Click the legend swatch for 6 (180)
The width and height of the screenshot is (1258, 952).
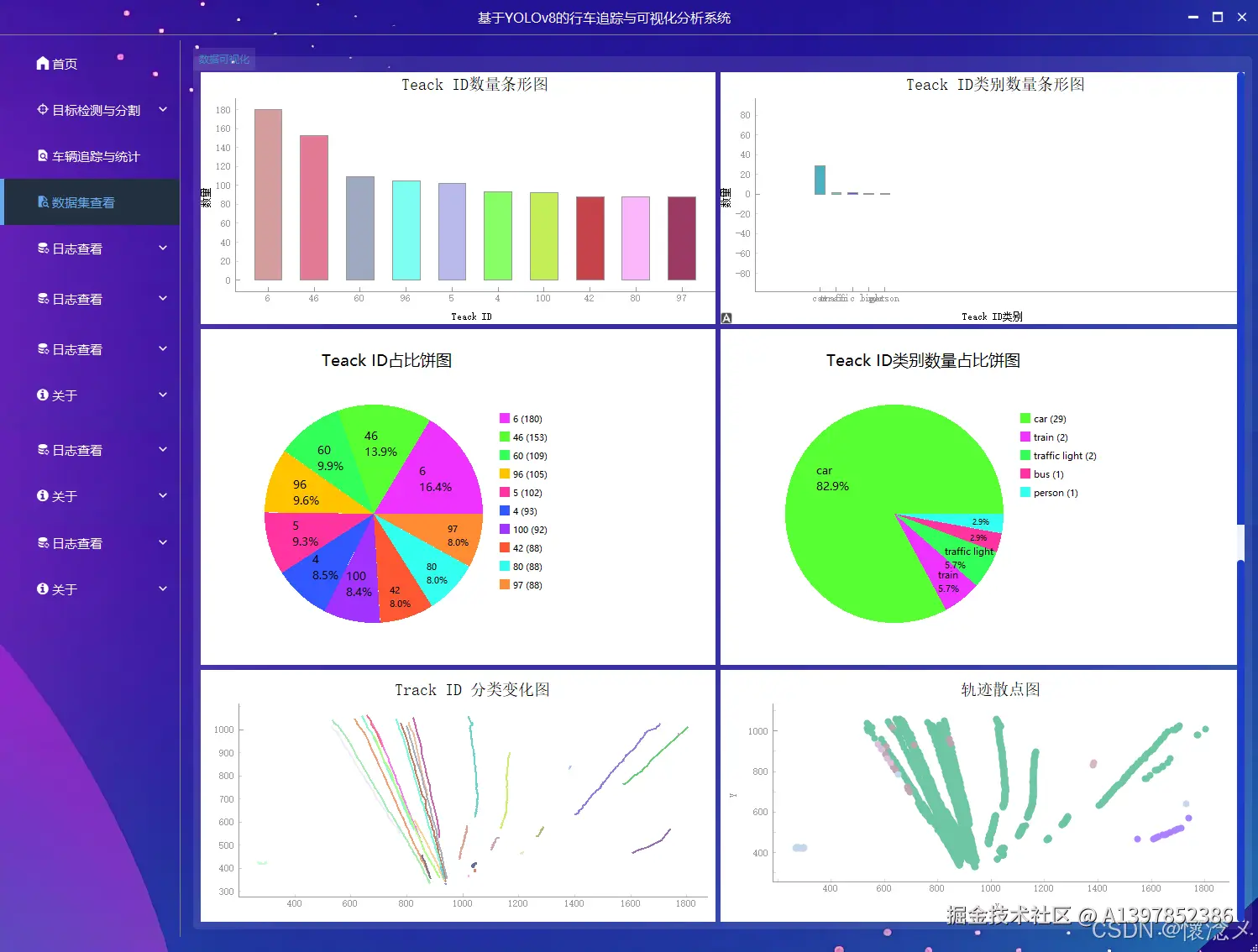505,418
